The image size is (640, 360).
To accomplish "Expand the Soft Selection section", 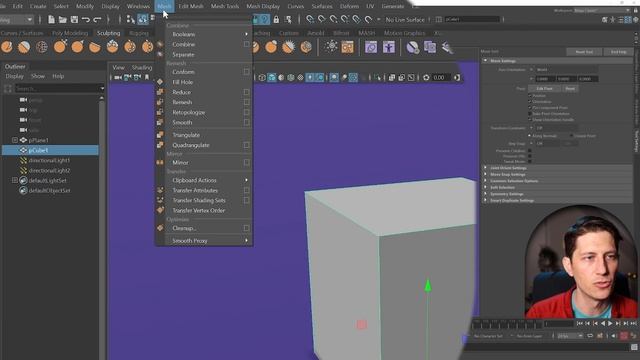I will [485, 187].
